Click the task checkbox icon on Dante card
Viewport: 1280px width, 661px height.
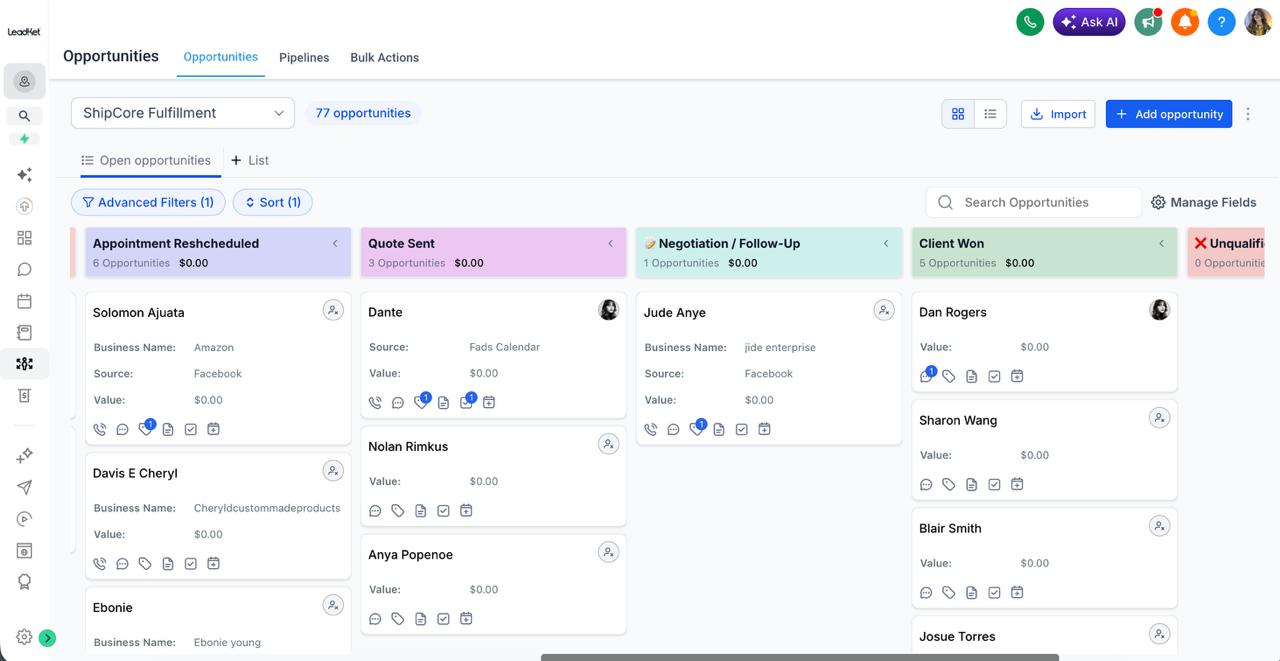click(466, 403)
